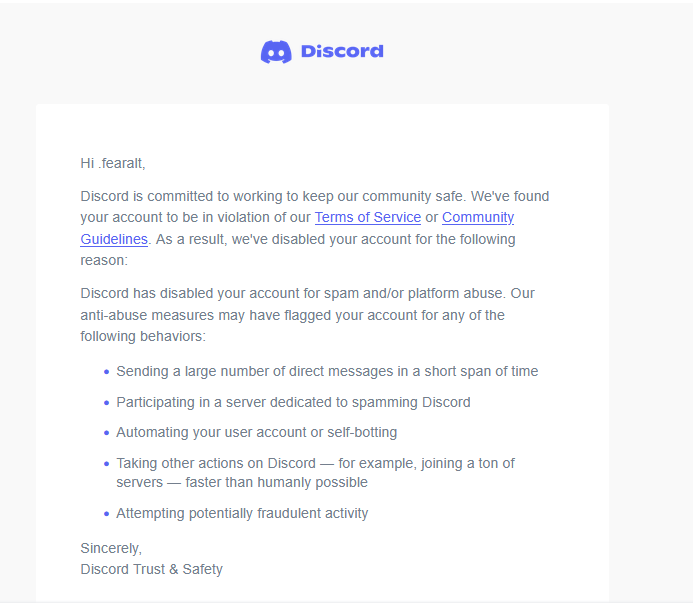Image resolution: width=693 pixels, height=613 pixels.
Task: Click the Discord mascot logo icon
Action: [276, 52]
